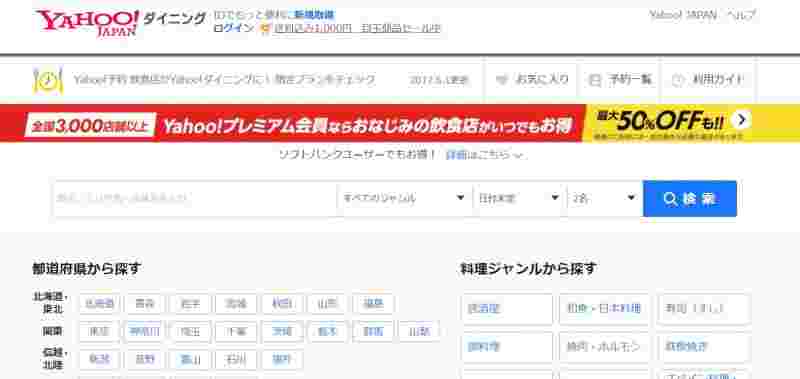Click the calendar icon beside 予約一覧
The width and height of the screenshot is (800, 379).
tap(594, 80)
